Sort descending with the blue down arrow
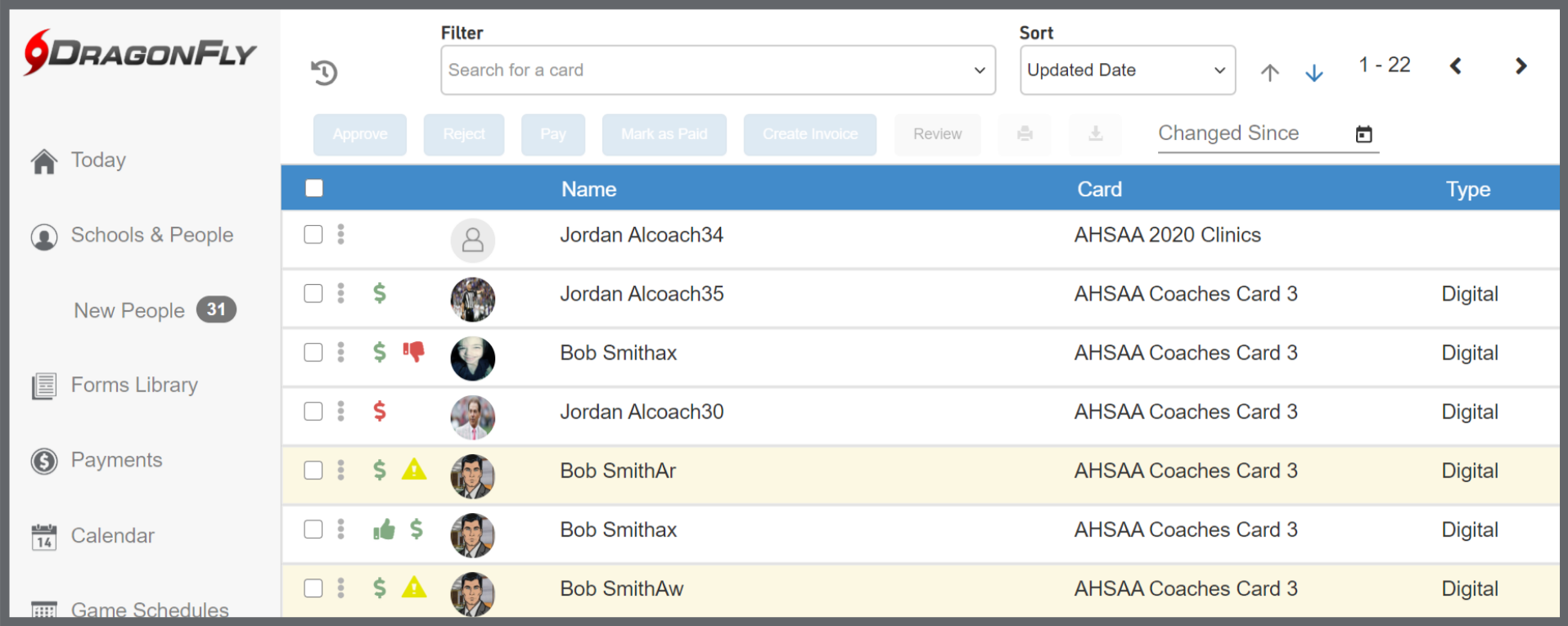This screenshot has width=1568, height=626. (1313, 73)
